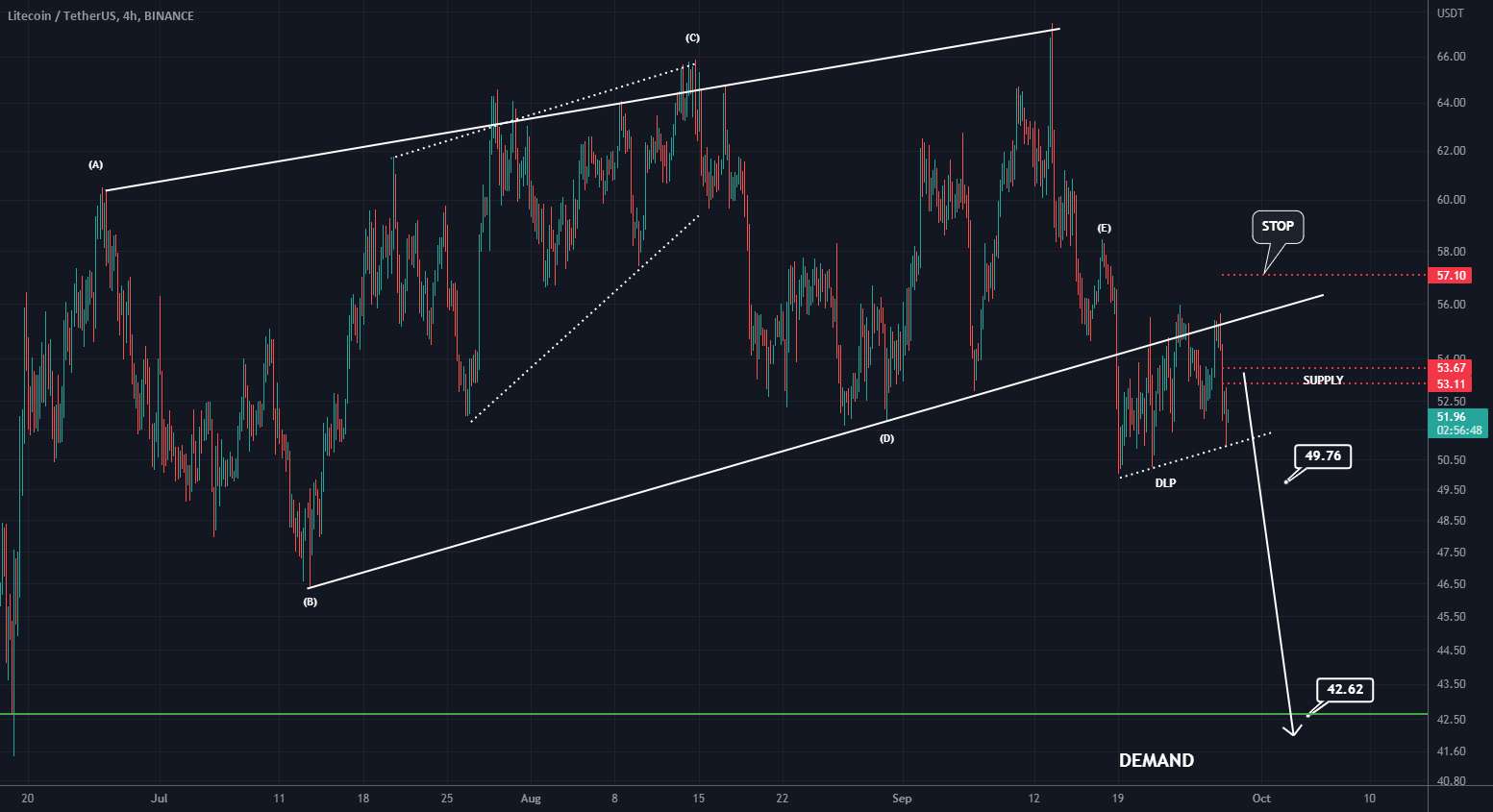The width and height of the screenshot is (1493, 812).
Task: Click the 02:56:48 candle countdown
Action: point(1459,431)
